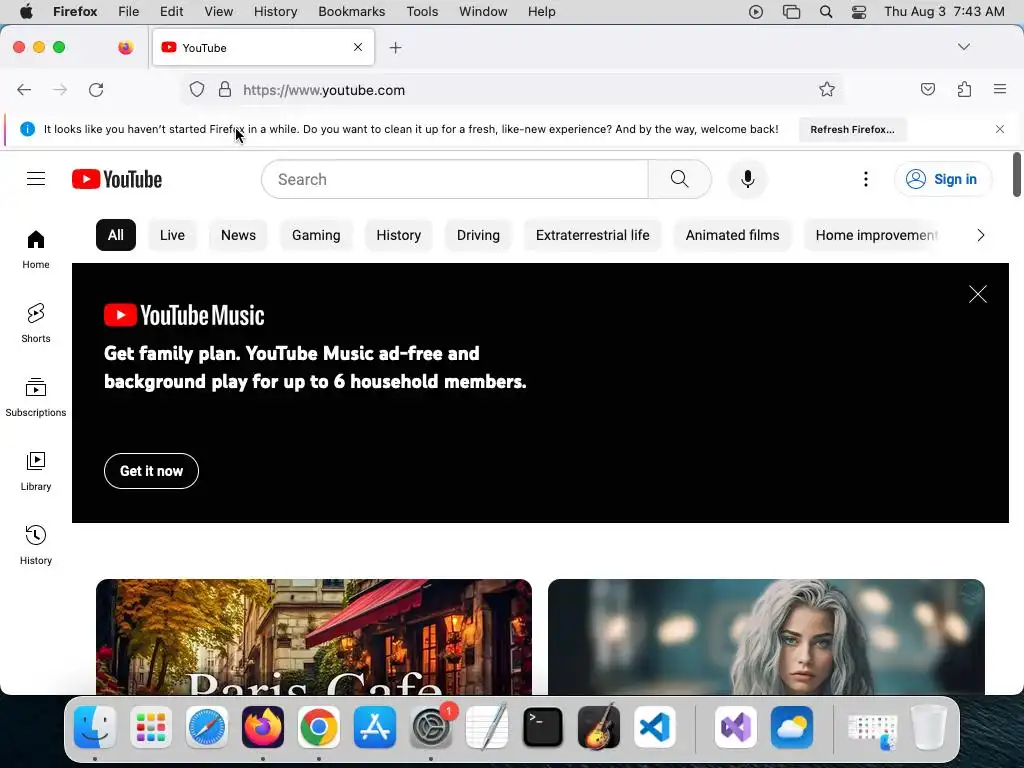This screenshot has width=1024, height=768.
Task: Close the YouTube Music banner
Action: point(978,294)
